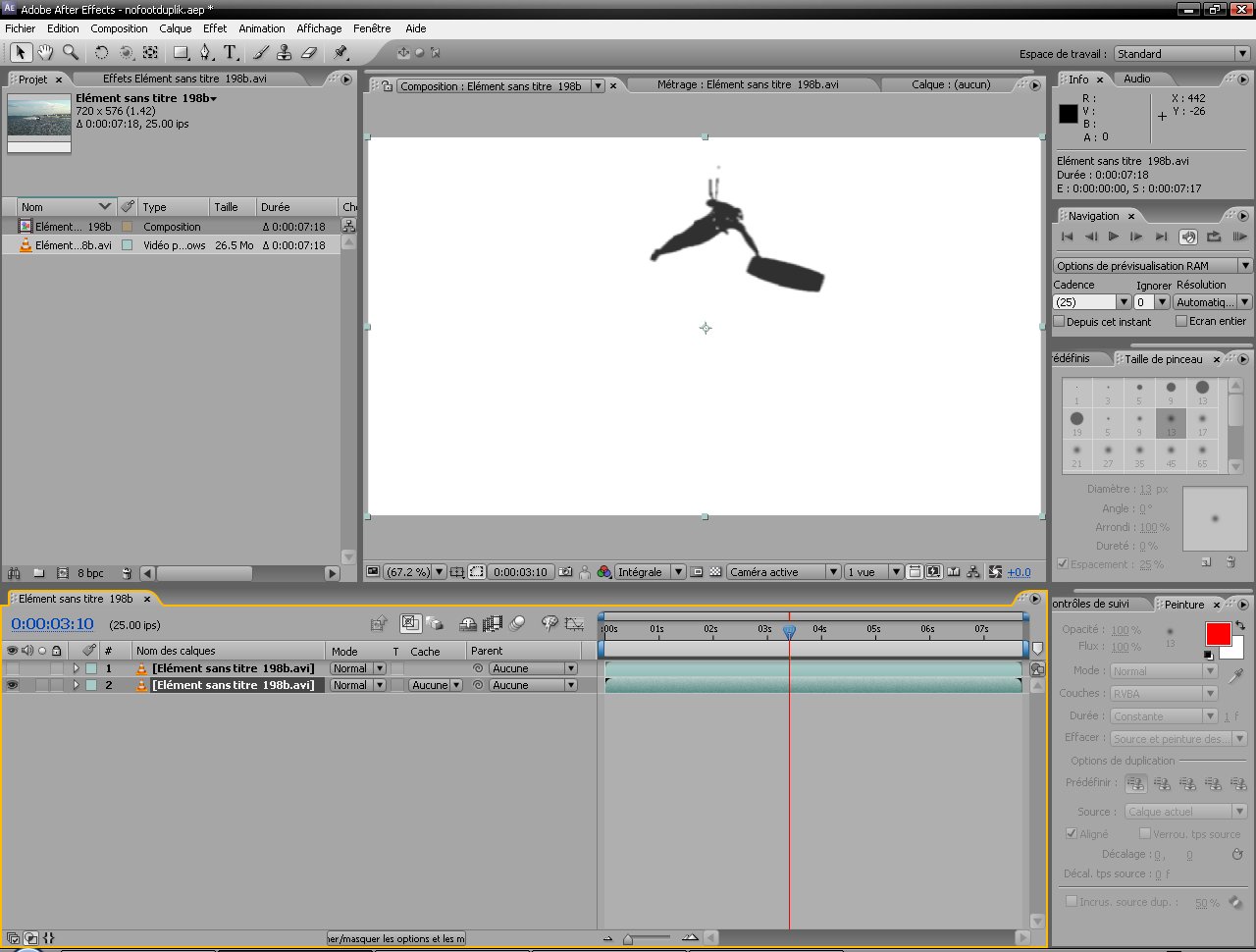Open the Animation menu
This screenshot has height=952, width=1256.
coord(262,28)
